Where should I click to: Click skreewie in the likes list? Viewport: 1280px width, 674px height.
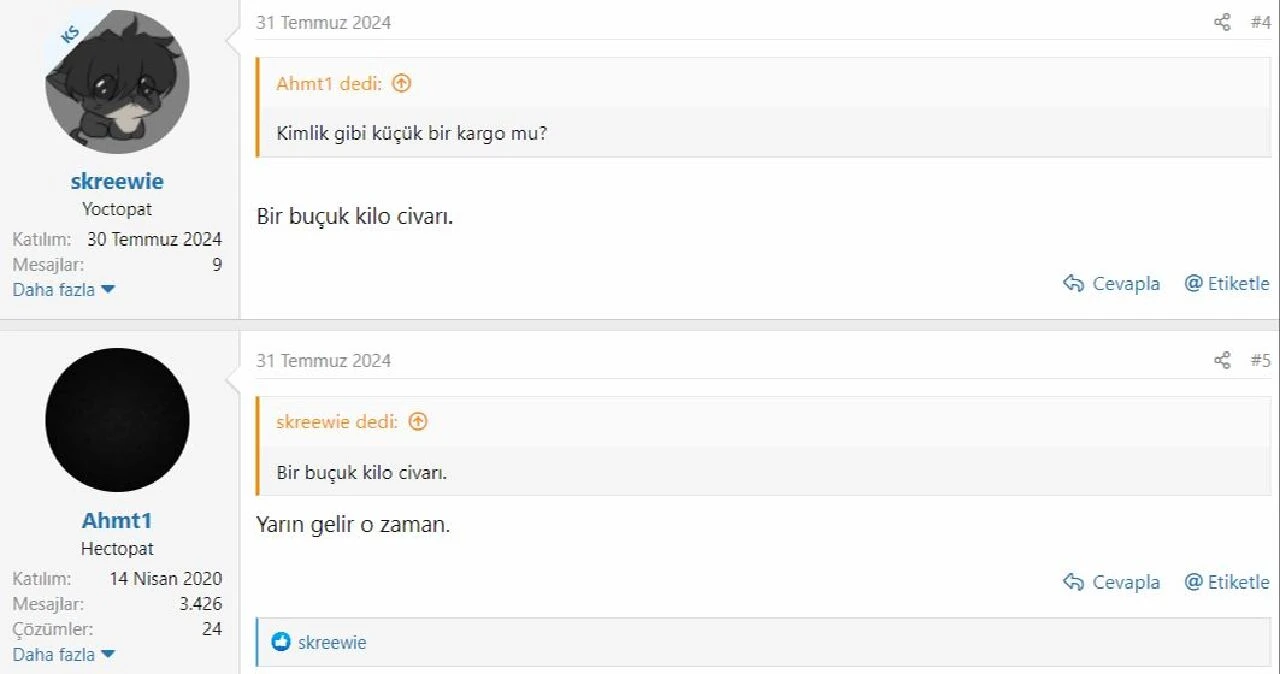(x=332, y=642)
